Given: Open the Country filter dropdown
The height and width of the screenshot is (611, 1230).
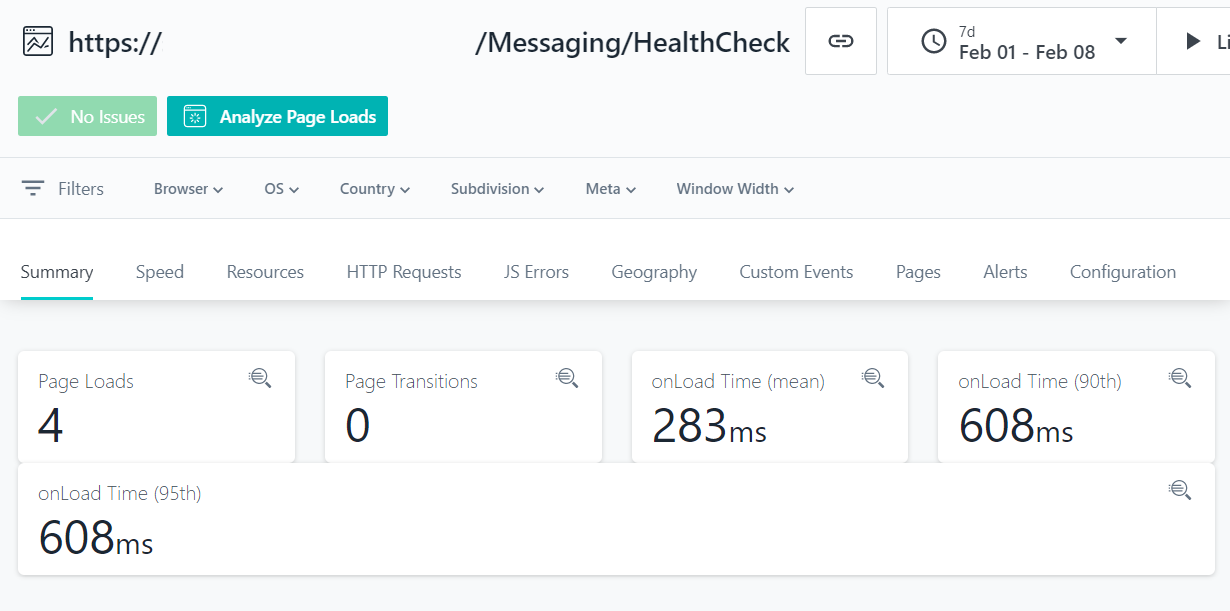Looking at the screenshot, I should [x=375, y=189].
